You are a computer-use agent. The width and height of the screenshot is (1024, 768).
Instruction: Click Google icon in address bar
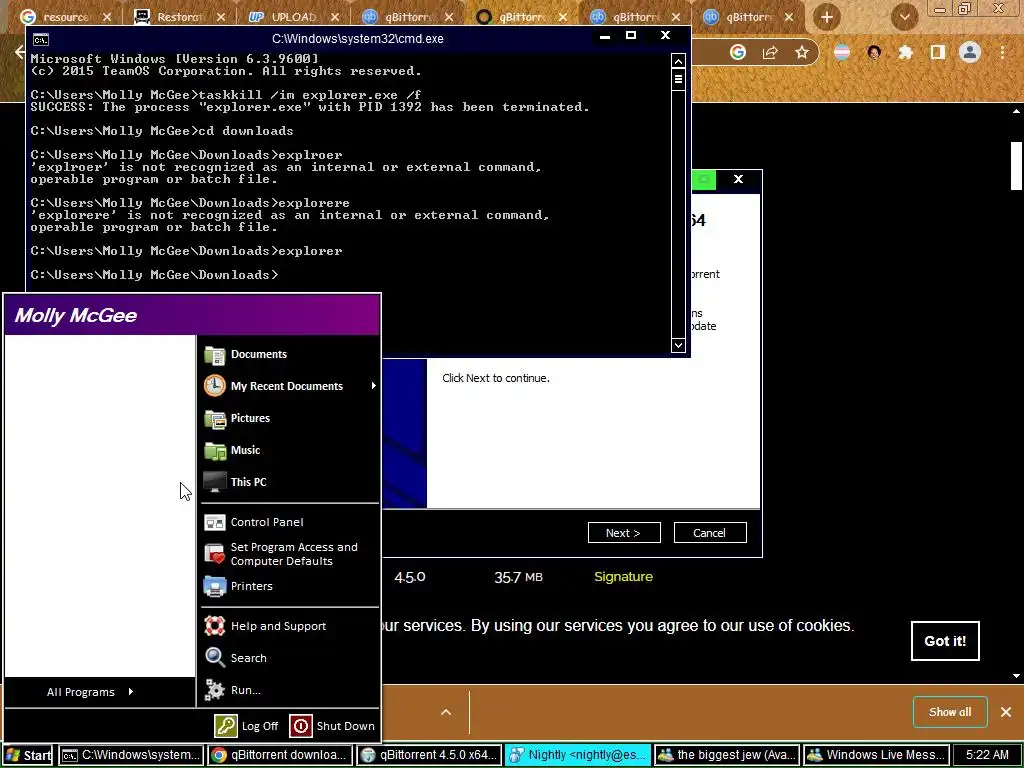[x=738, y=52]
